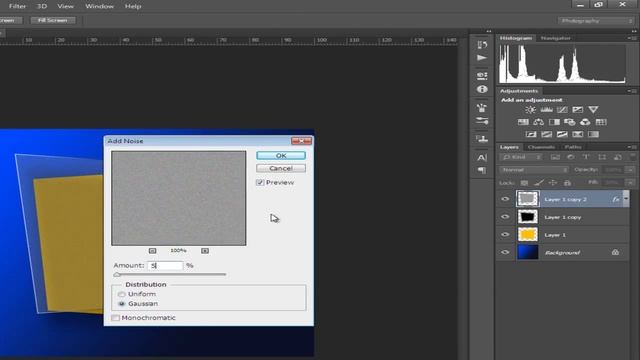Open the Normal blend mode dropdown
640x360 pixels.
pos(533,170)
